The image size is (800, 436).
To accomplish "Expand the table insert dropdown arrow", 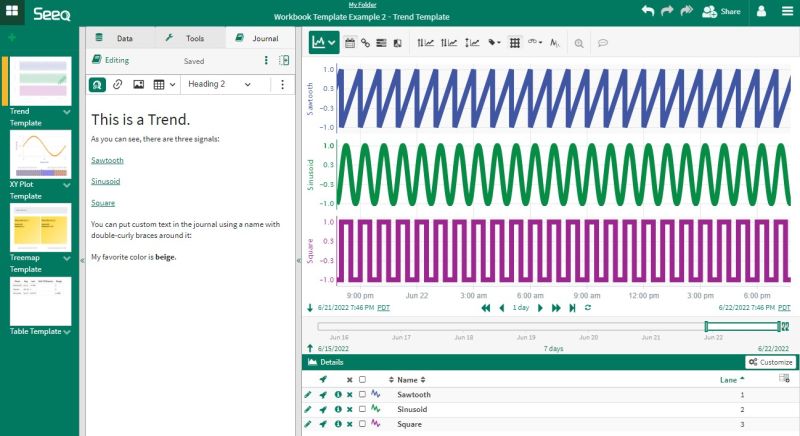I will 172,85.
